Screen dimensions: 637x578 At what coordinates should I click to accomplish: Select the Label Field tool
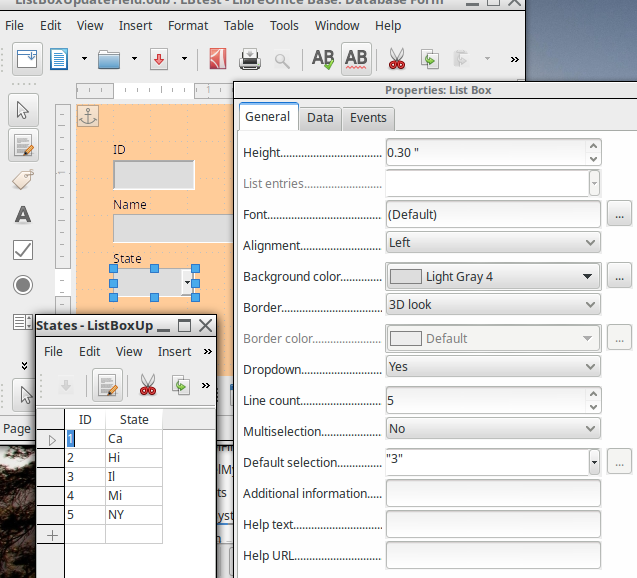tap(23, 180)
